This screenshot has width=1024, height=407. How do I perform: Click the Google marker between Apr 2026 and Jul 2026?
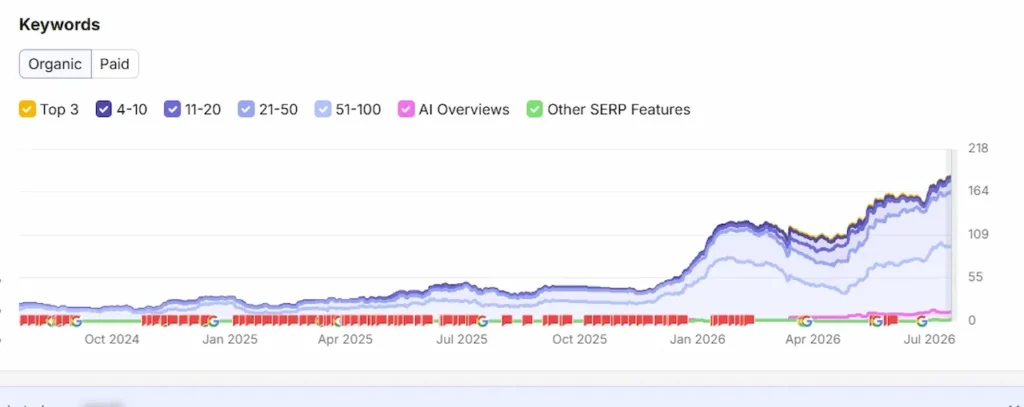[x=876, y=321]
